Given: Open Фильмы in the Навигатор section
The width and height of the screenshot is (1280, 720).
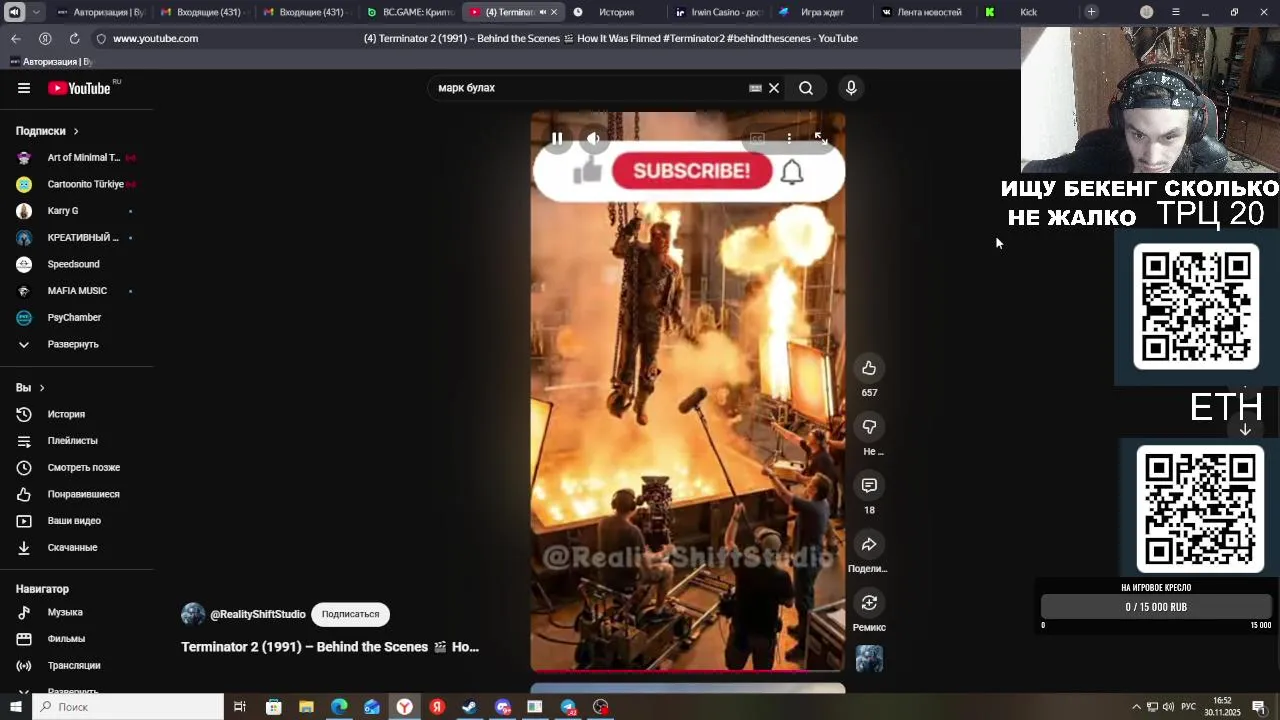Looking at the screenshot, I should pos(77,639).
